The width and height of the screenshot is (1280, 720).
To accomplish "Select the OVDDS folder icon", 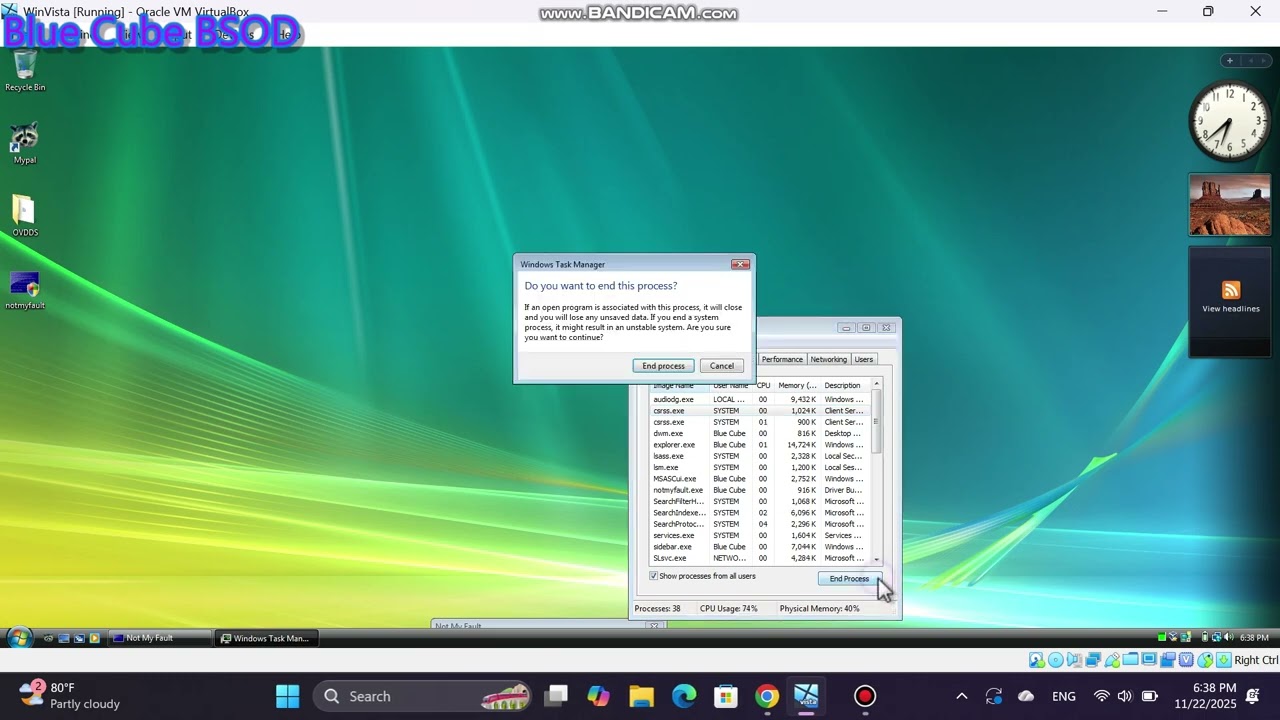I will [25, 216].
